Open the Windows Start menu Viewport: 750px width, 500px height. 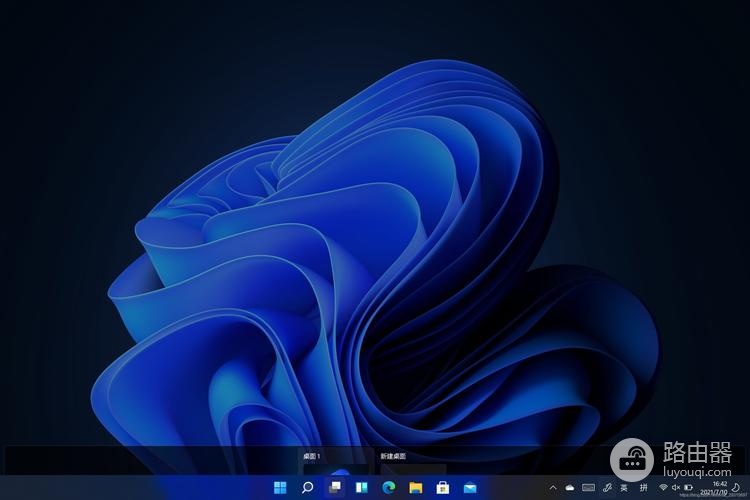[x=280, y=488]
